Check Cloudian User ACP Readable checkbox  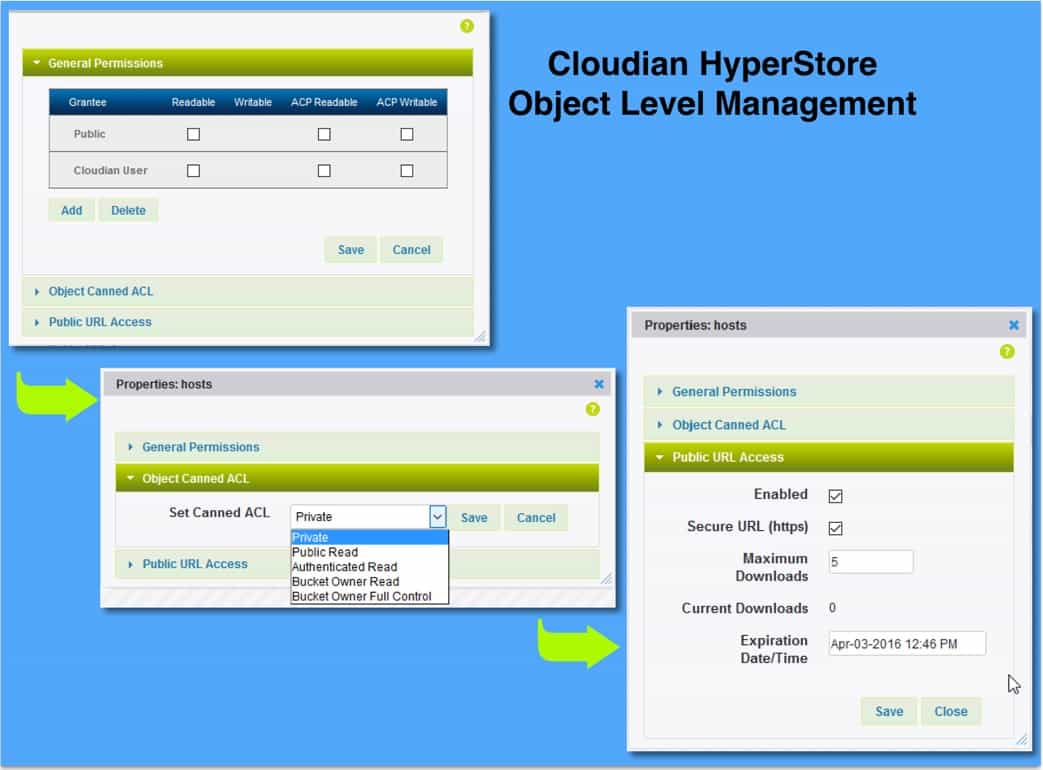[324, 170]
